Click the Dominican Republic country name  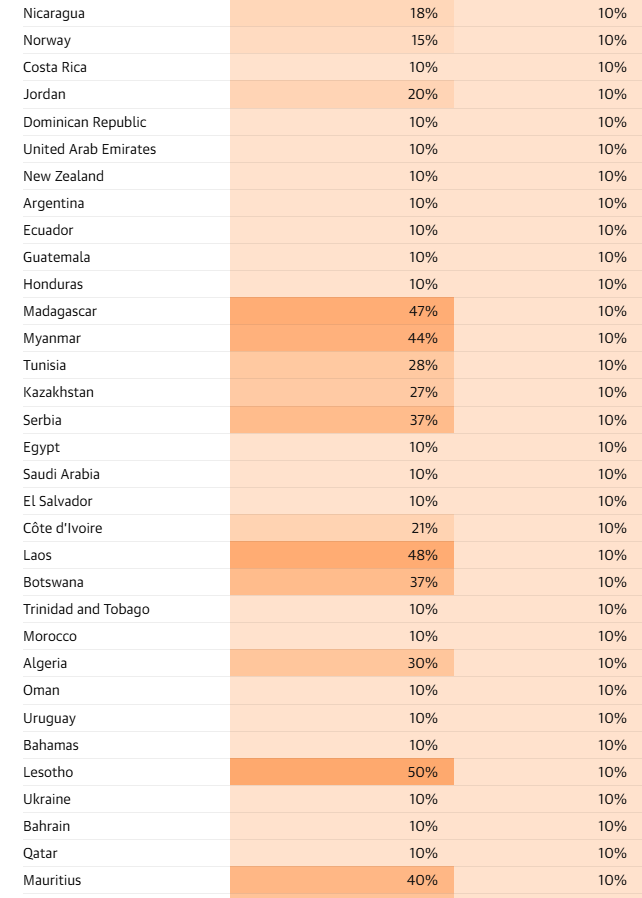point(85,122)
